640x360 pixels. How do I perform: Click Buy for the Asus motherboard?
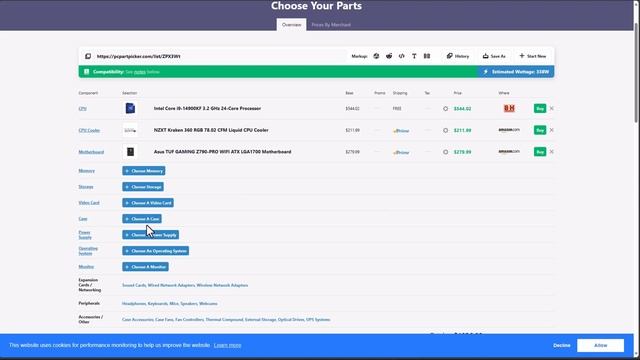[540, 151]
